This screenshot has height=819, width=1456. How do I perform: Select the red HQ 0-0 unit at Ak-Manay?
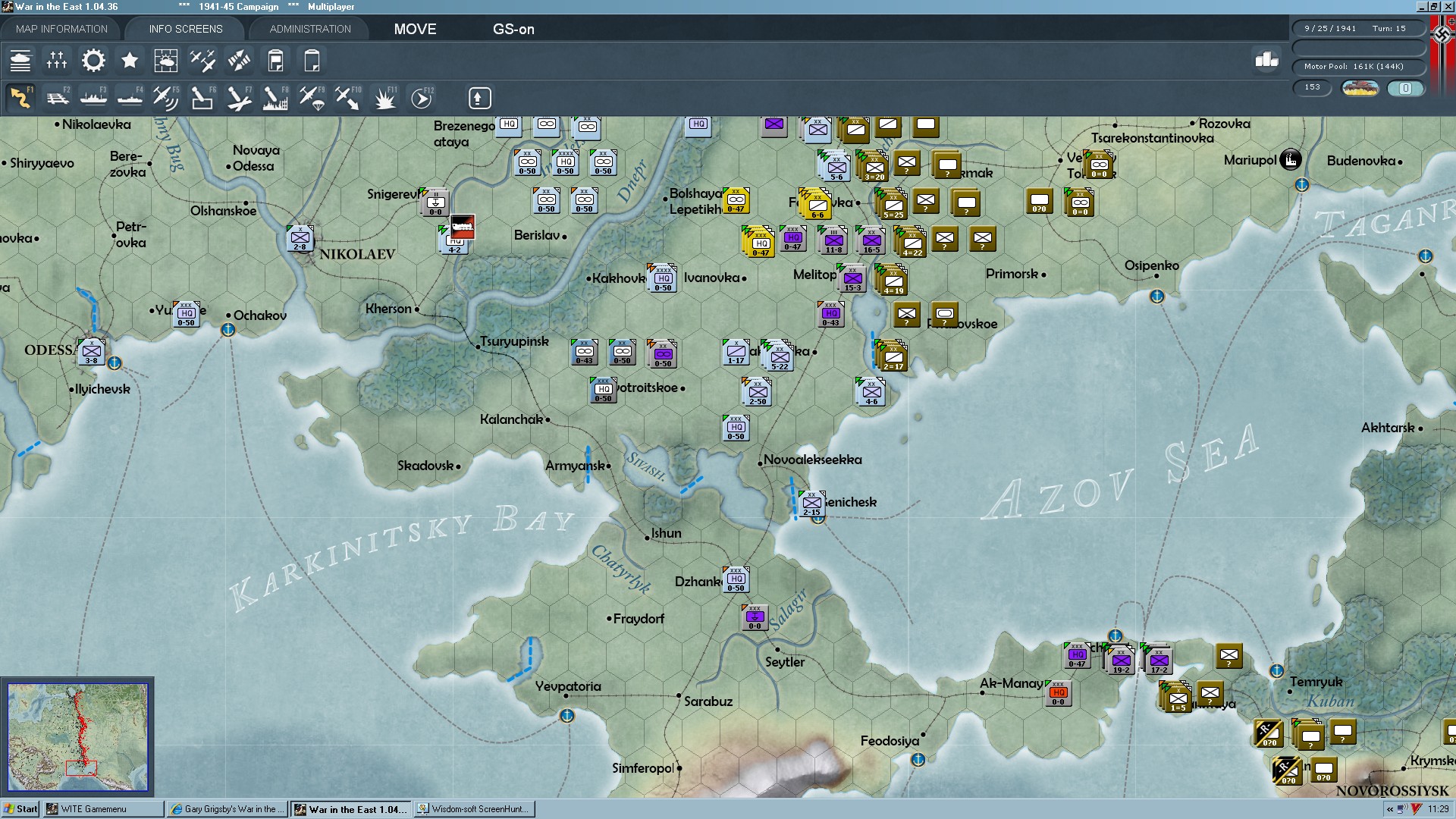tap(1059, 693)
